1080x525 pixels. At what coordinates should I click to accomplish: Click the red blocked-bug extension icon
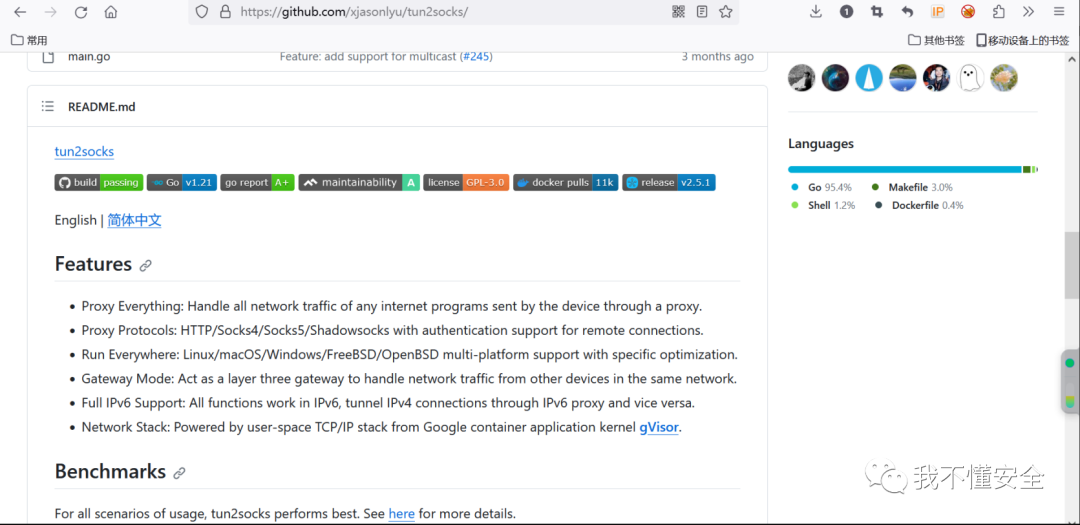968,11
